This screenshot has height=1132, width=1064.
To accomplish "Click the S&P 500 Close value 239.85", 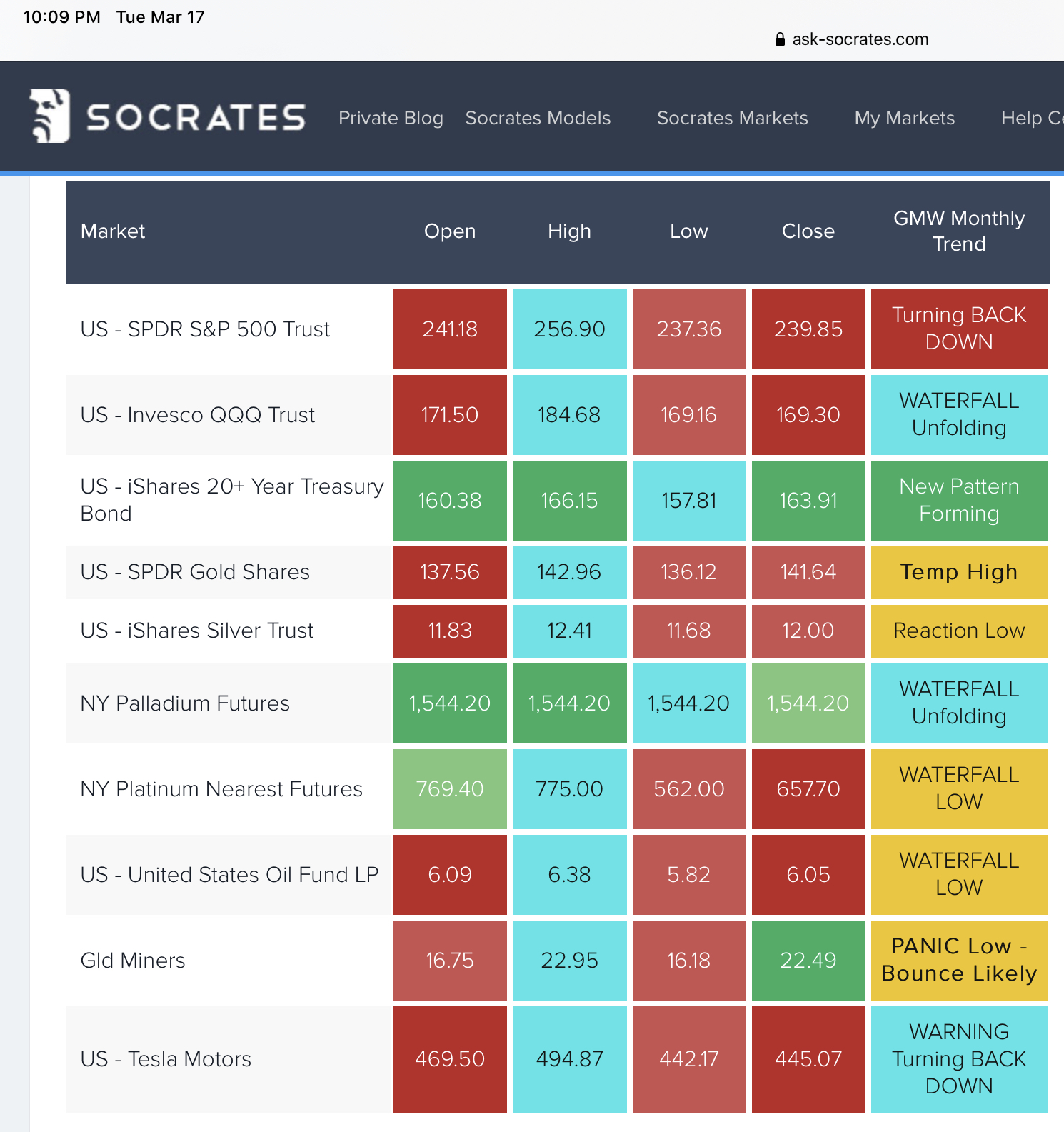I will (808, 329).
